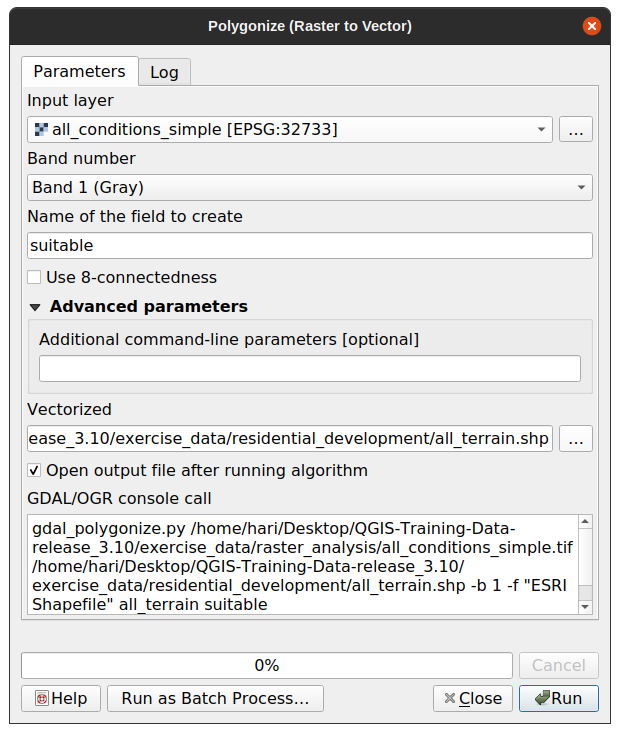Open the Input layer dropdown
620x733 pixels.
[x=290, y=129]
